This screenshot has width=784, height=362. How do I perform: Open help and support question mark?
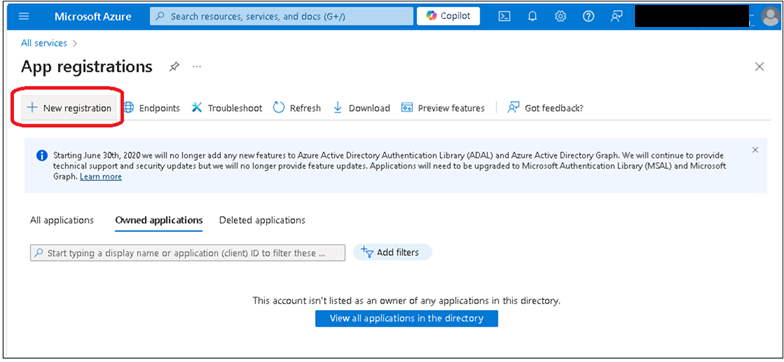pos(588,16)
